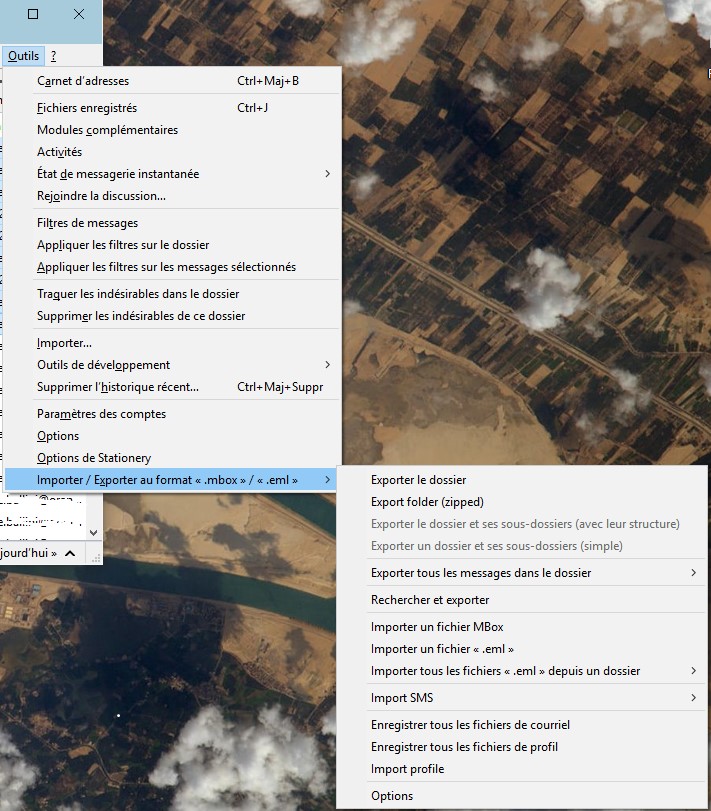711x811 pixels.
Task: Select Enregistrer tous les fichiers de courriel
Action: 522,725
